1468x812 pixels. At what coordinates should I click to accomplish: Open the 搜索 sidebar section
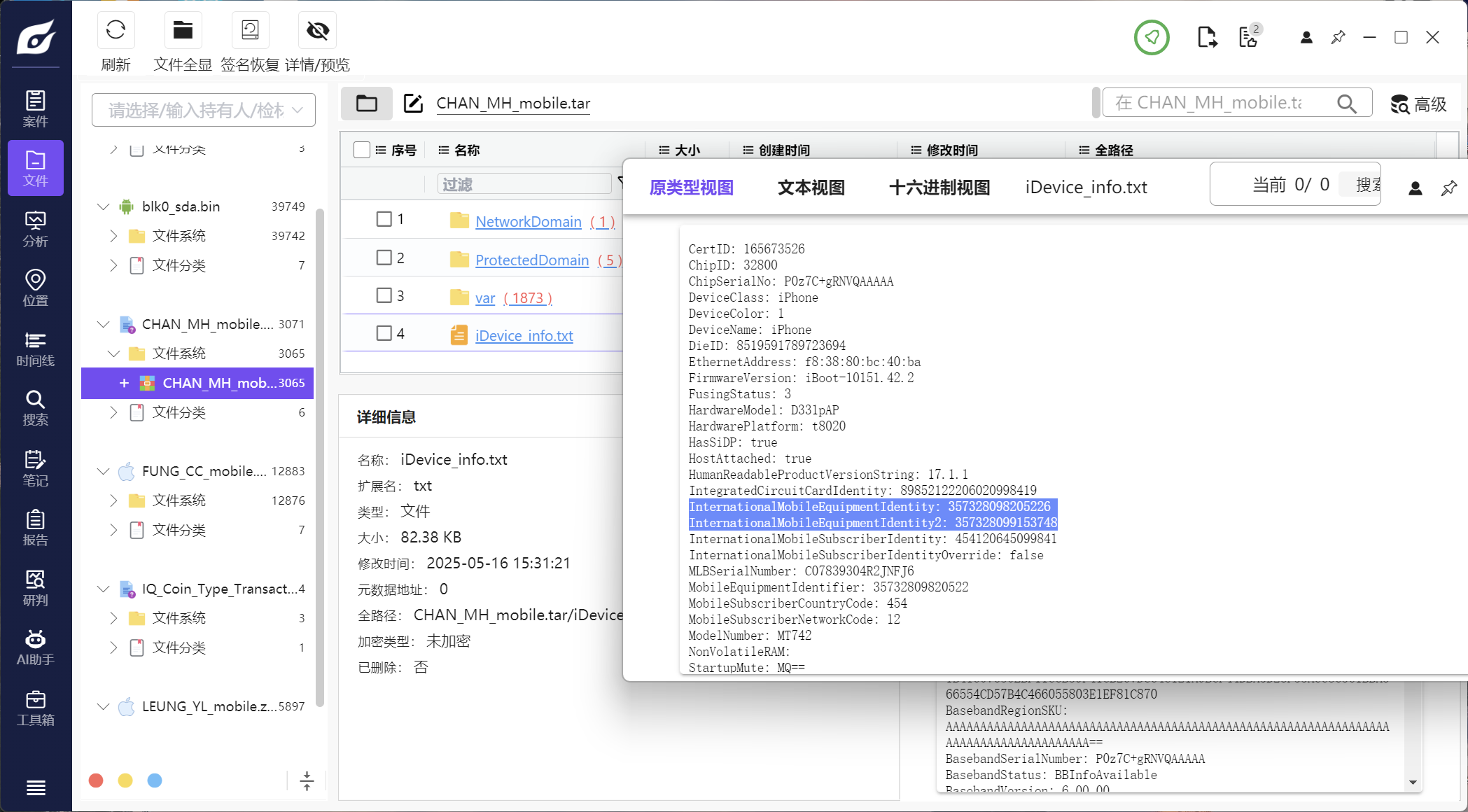coord(36,407)
